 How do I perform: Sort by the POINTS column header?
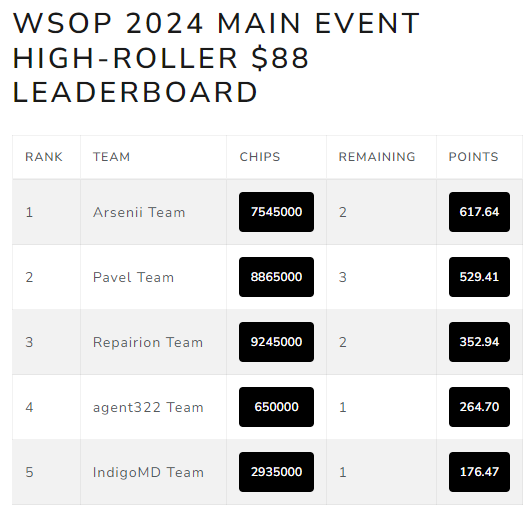pos(473,157)
